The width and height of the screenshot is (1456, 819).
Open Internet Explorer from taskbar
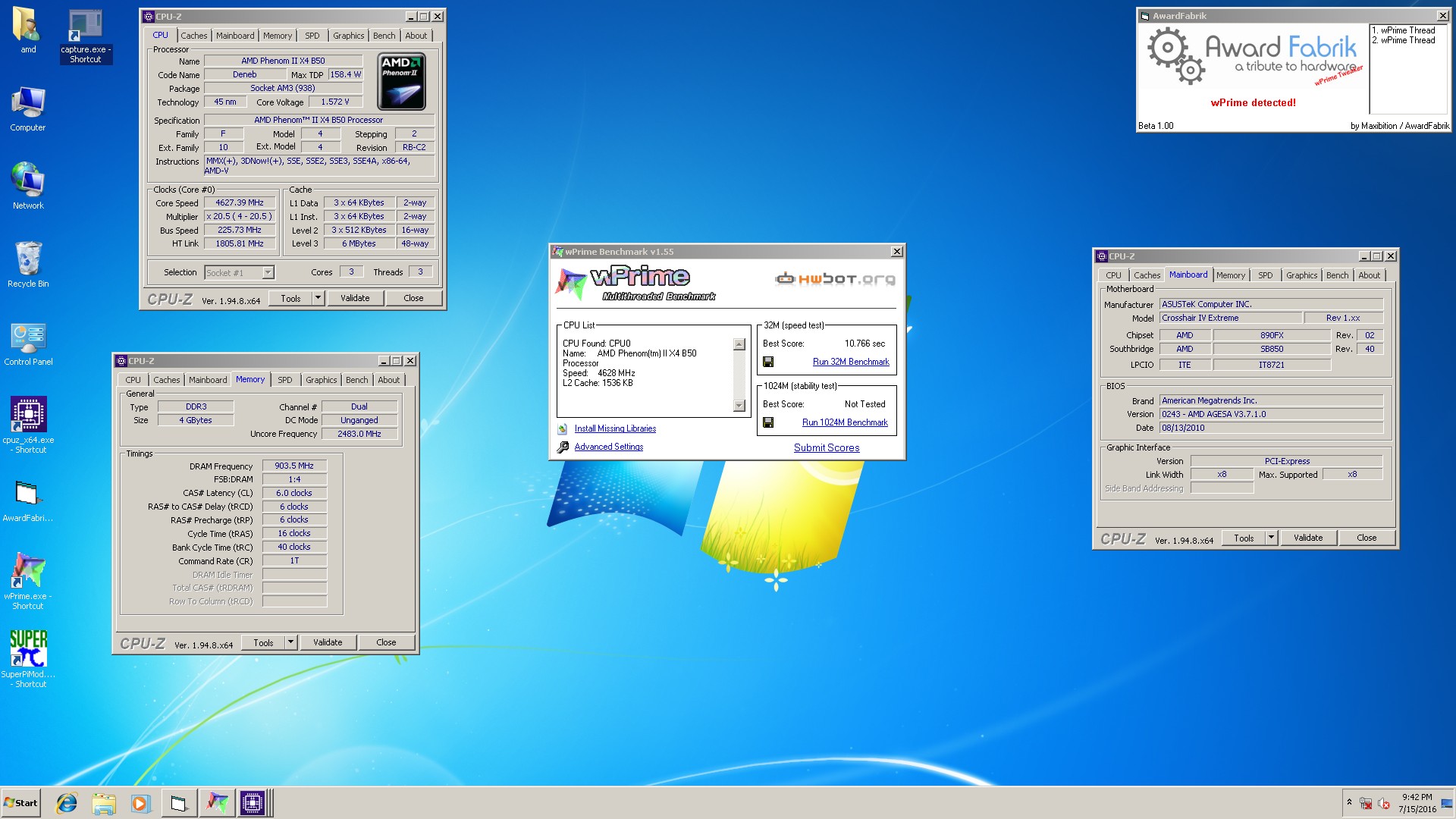[67, 803]
